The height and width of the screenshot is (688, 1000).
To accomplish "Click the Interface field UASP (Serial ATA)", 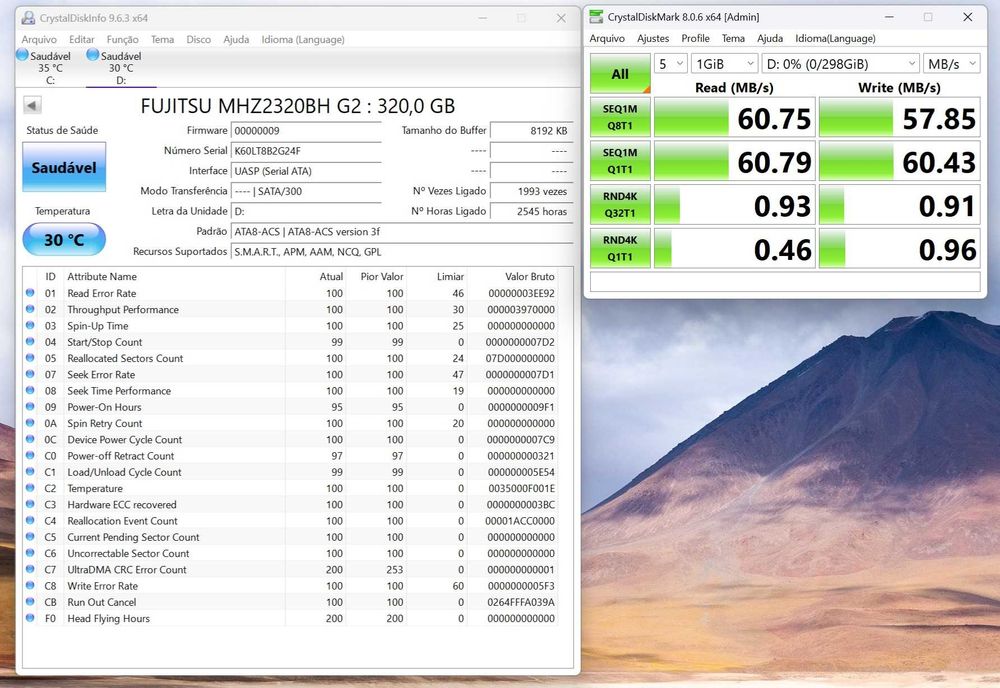I will tap(306, 171).
